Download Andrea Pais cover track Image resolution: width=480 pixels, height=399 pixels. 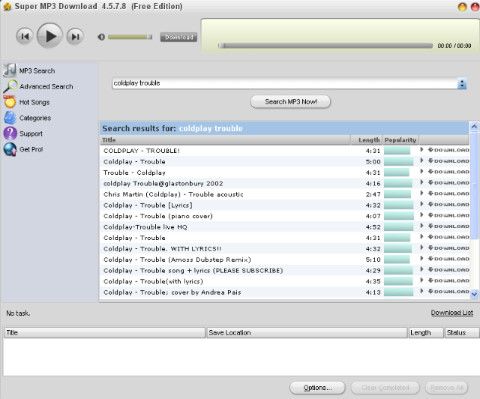click(449, 292)
